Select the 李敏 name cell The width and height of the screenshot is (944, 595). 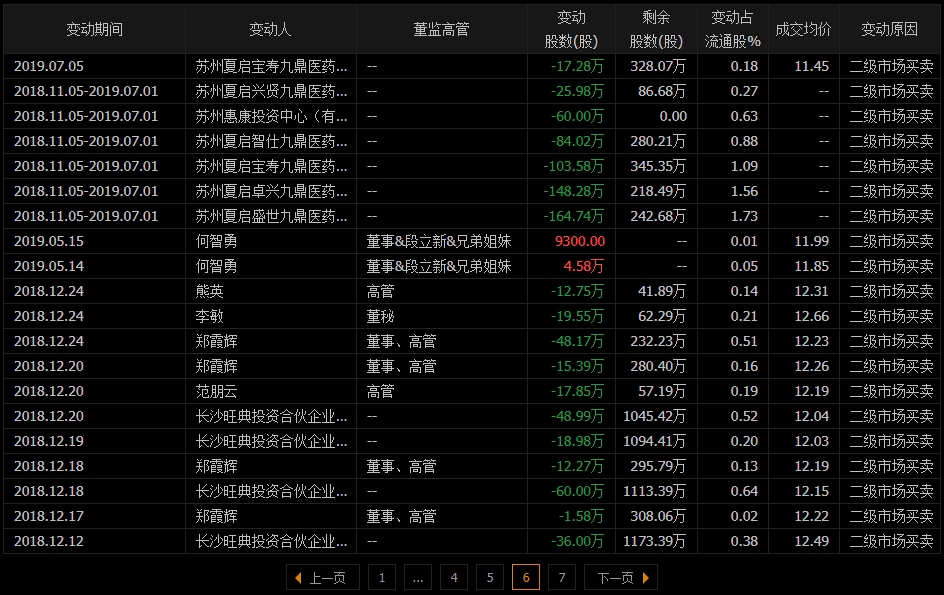210,316
